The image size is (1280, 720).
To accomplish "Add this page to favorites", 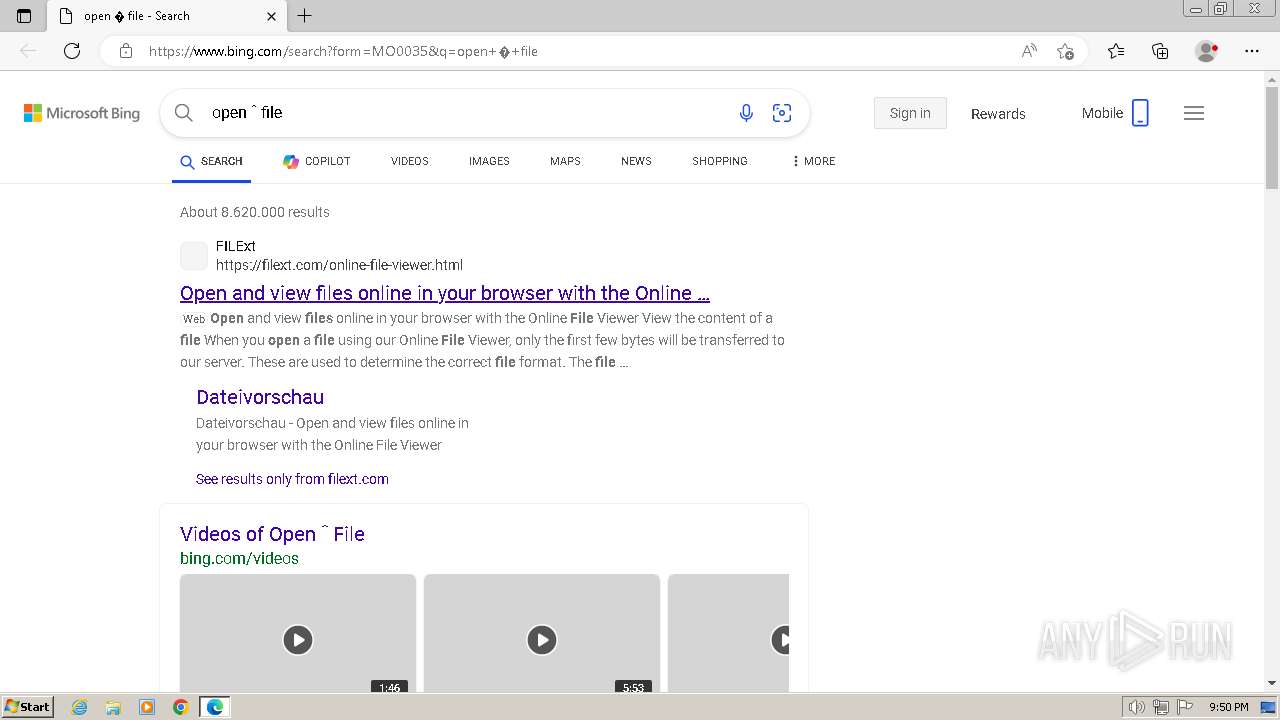I will [x=1065, y=51].
